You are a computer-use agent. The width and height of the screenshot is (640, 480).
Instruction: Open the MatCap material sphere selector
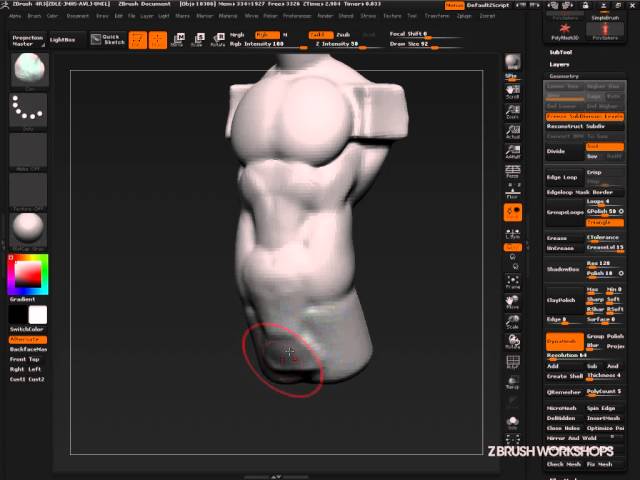click(x=28, y=231)
